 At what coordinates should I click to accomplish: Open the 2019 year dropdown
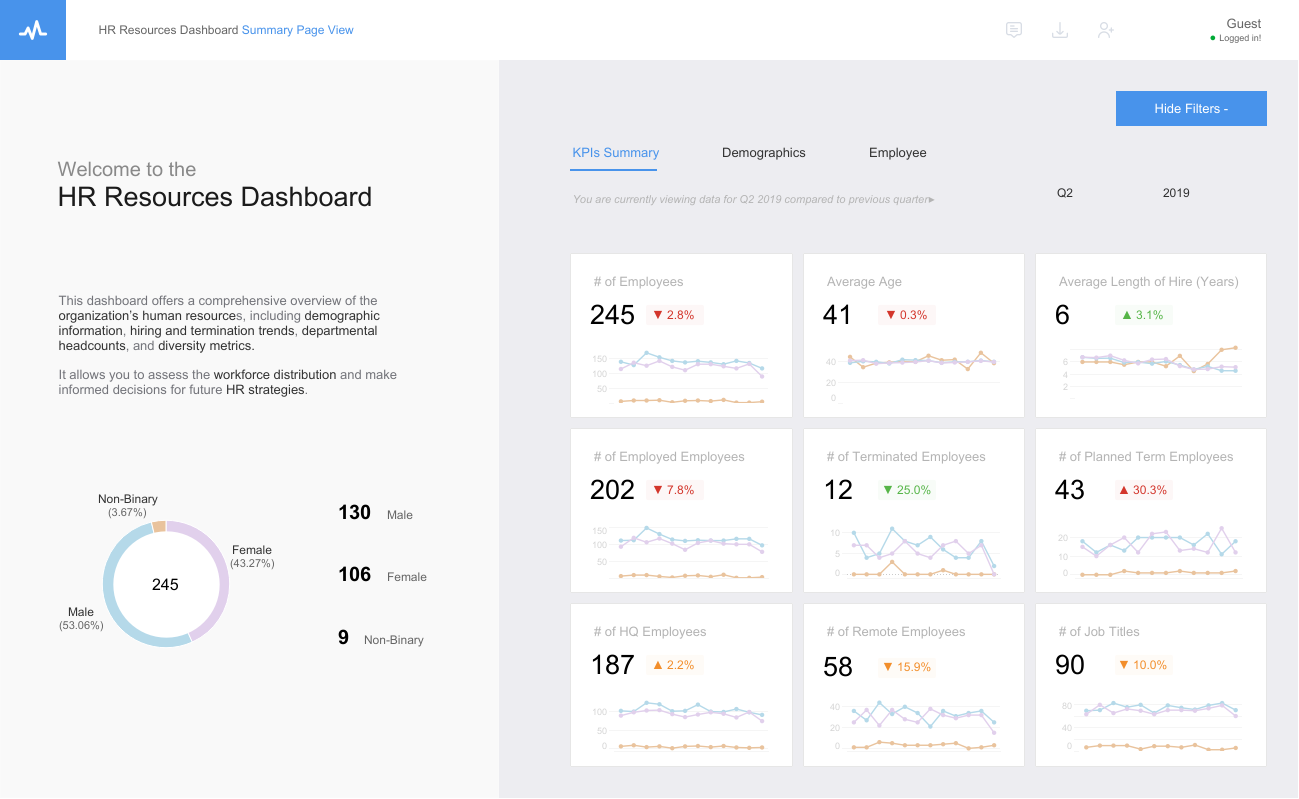coord(1175,193)
